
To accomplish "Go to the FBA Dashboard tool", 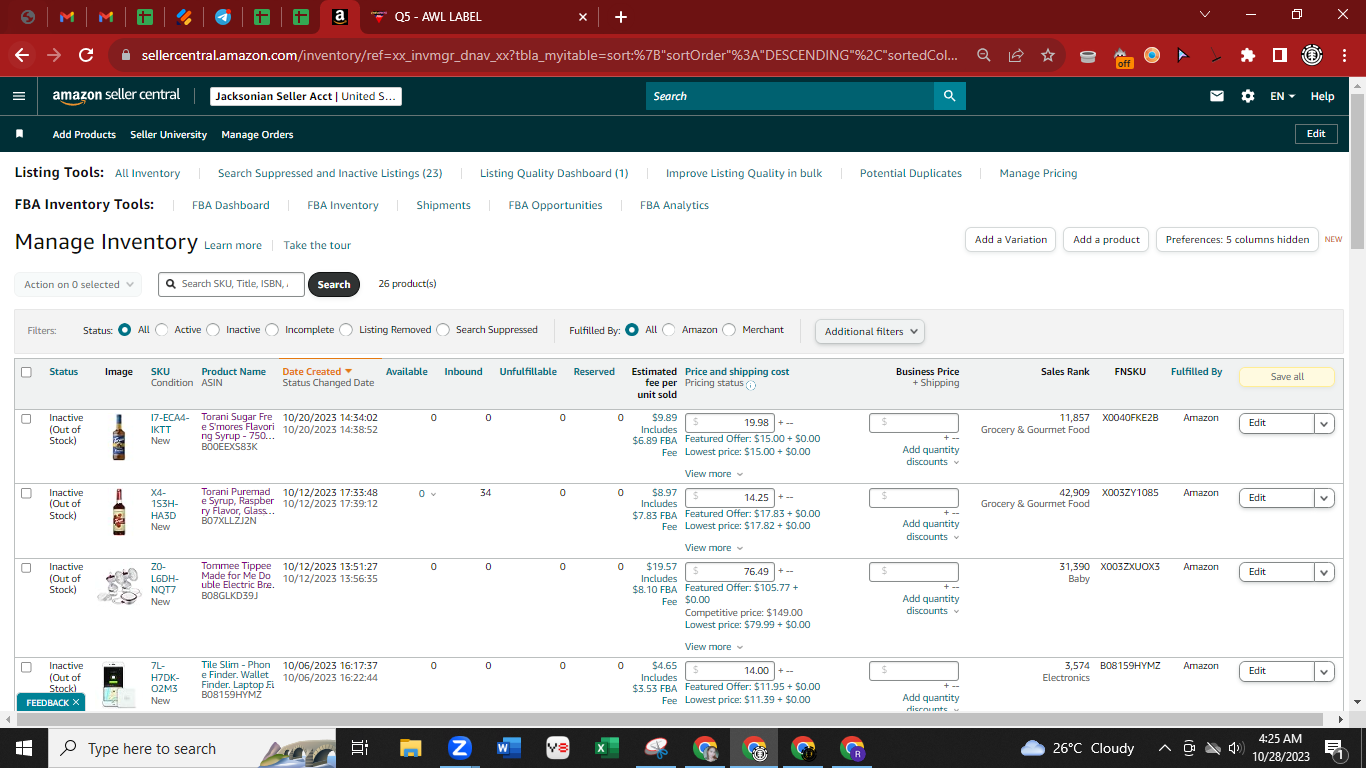I will point(231,205).
